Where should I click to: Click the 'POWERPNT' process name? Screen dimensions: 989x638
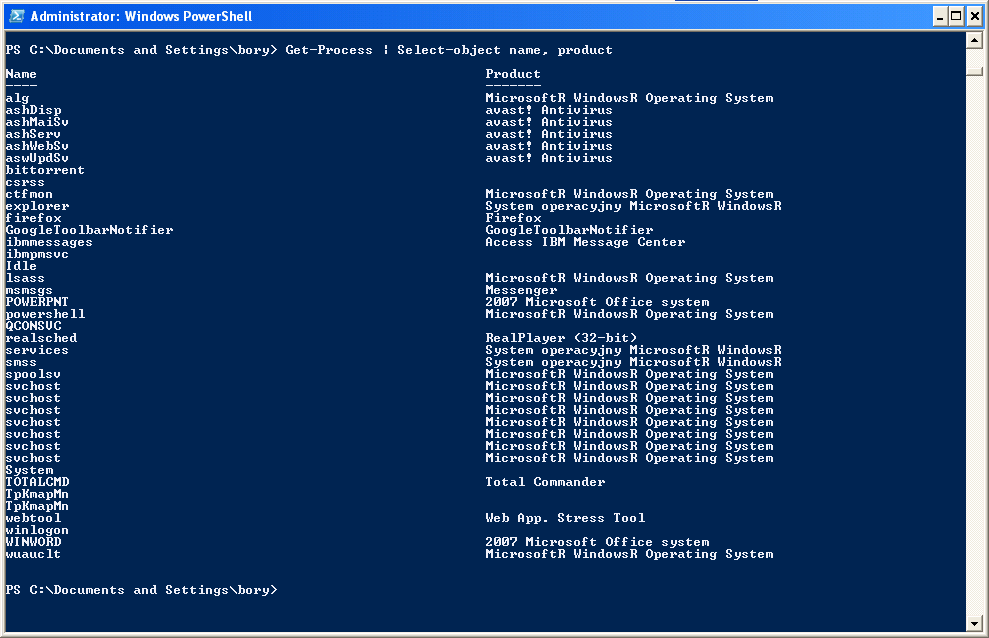tap(37, 302)
